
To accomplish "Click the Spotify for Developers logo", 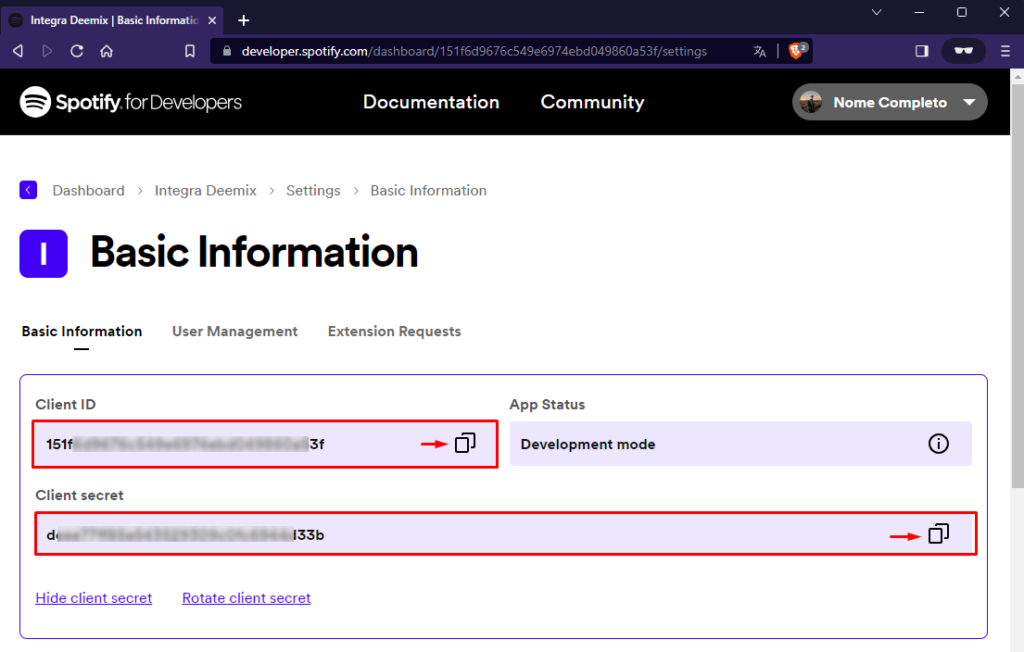I will (131, 102).
